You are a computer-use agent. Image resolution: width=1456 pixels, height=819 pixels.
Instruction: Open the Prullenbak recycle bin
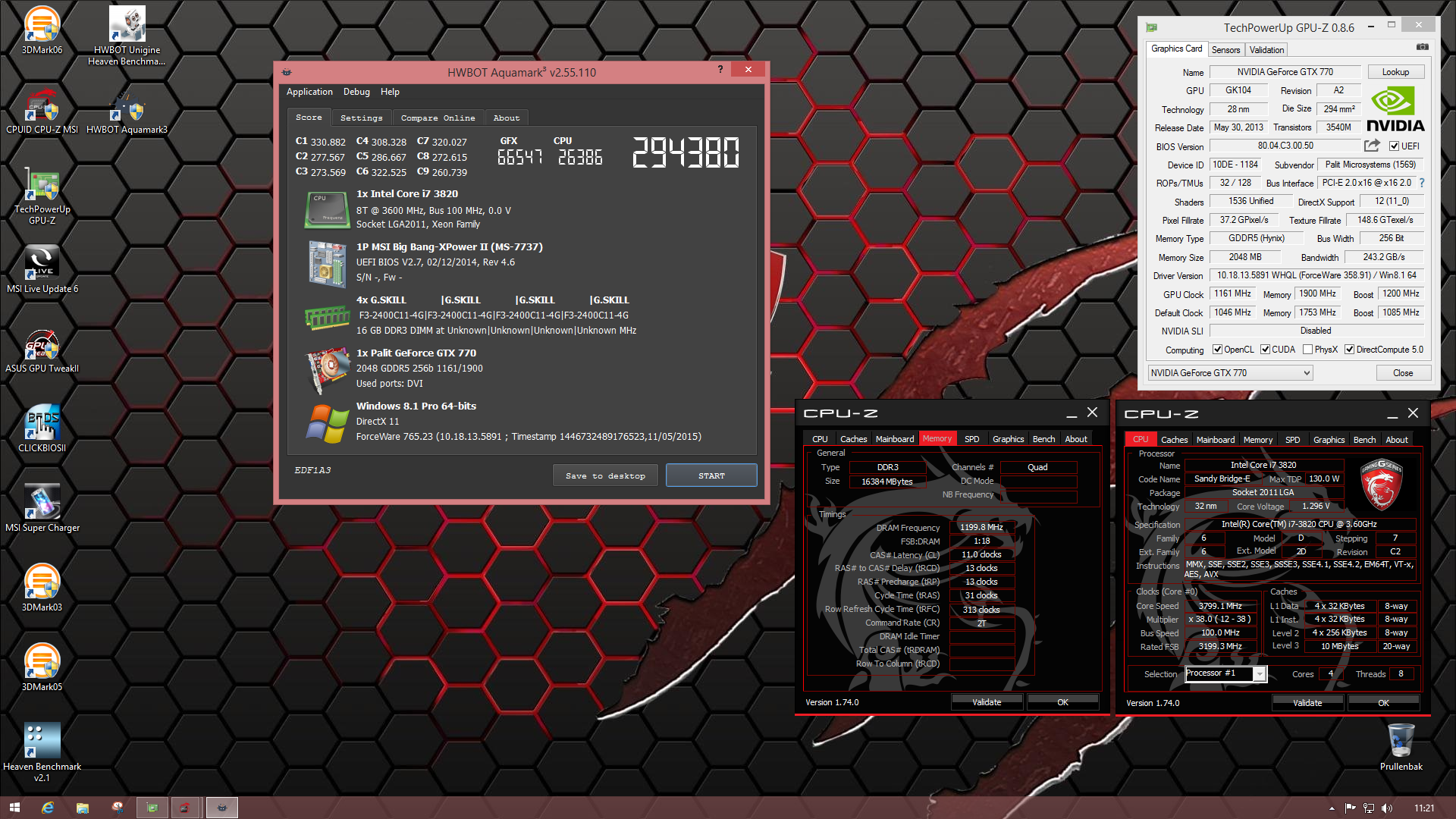pyautogui.click(x=1401, y=747)
